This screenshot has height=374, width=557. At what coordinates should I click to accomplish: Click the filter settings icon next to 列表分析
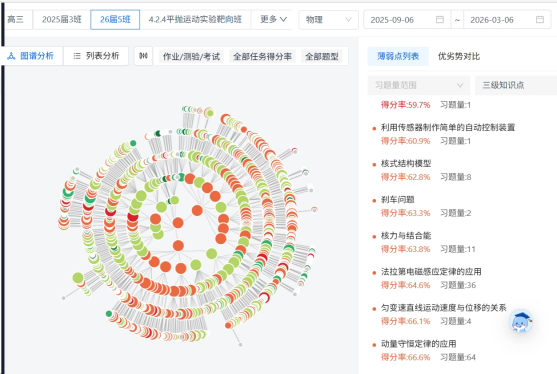coord(143,56)
